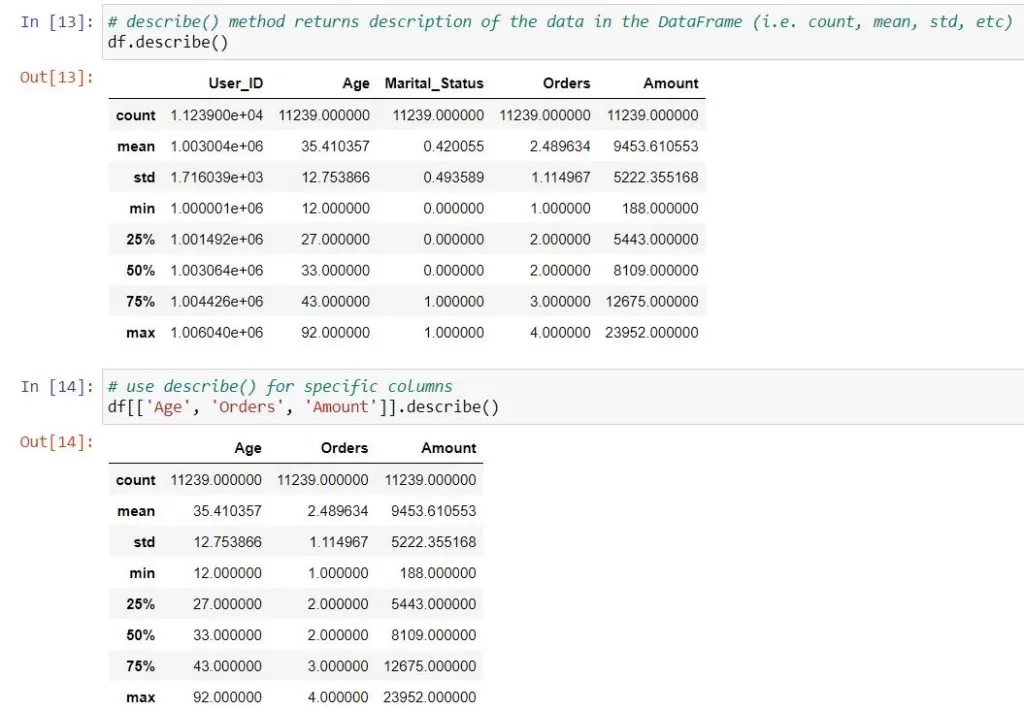1024x711 pixels.
Task: Click the Amount column header in first table
Action: point(671,84)
